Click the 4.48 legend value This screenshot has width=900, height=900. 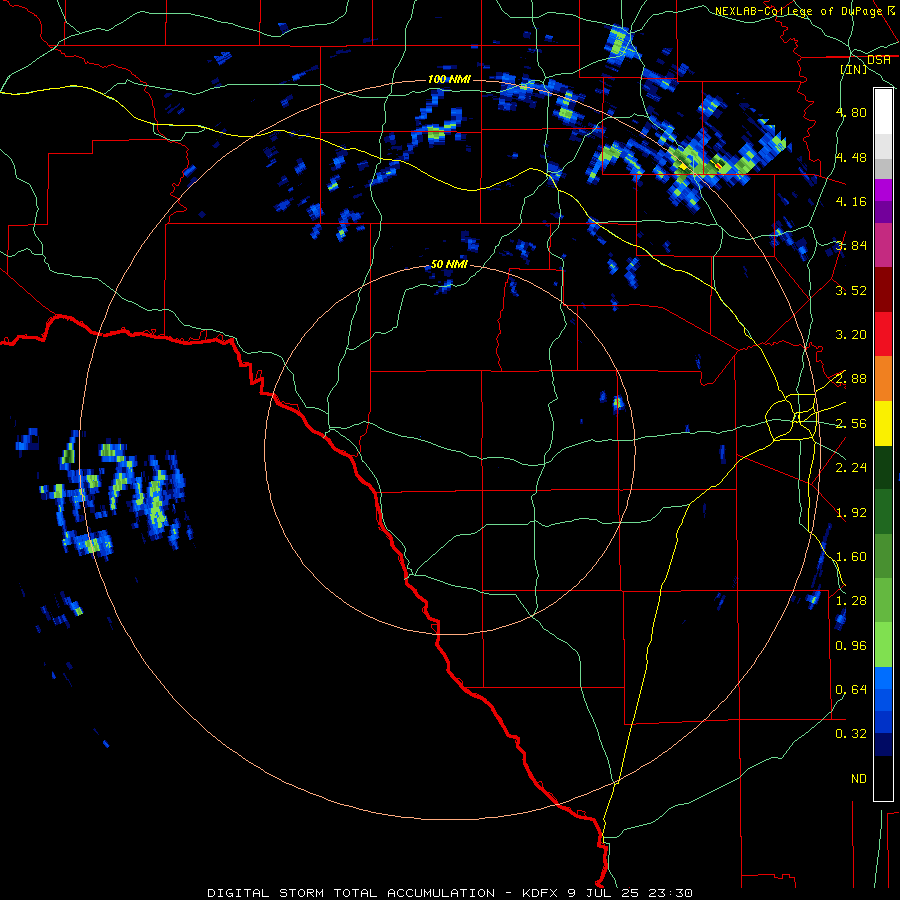coord(851,157)
